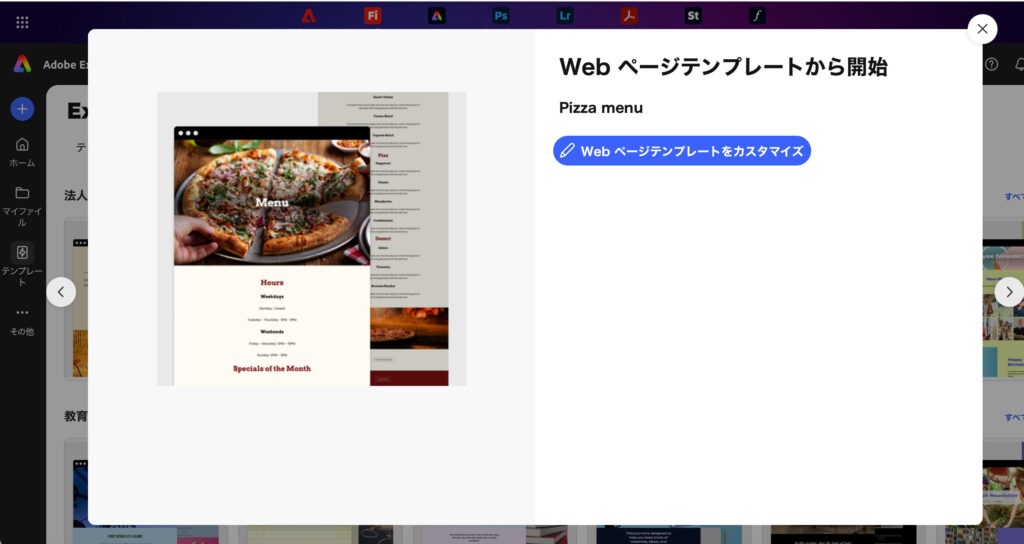Image resolution: width=1024 pixels, height=544 pixels.
Task: Open the Lightroom (Lr) icon
Action: tap(565, 16)
